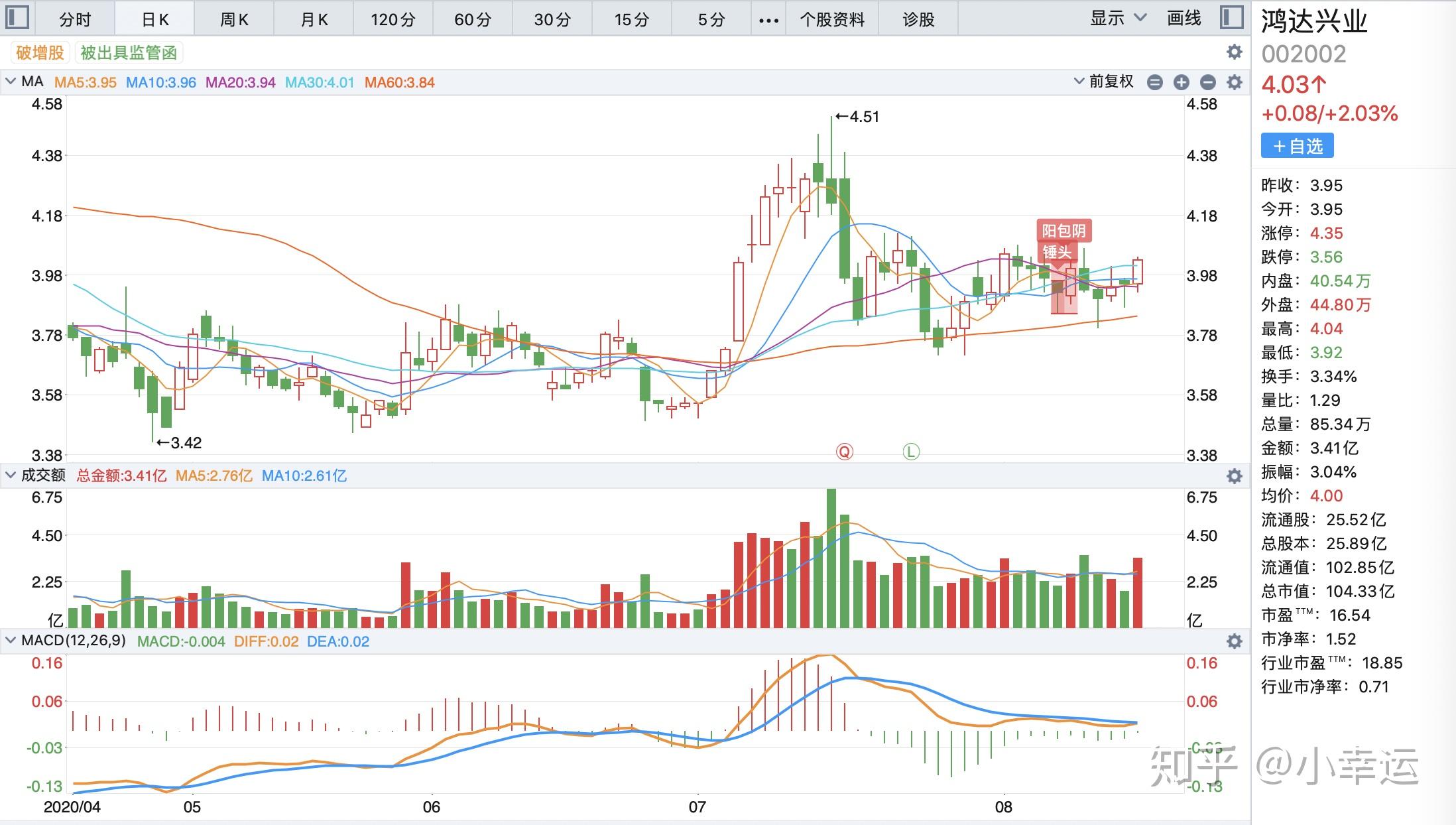Toggle the right info panel icon

pyautogui.click(x=1231, y=17)
